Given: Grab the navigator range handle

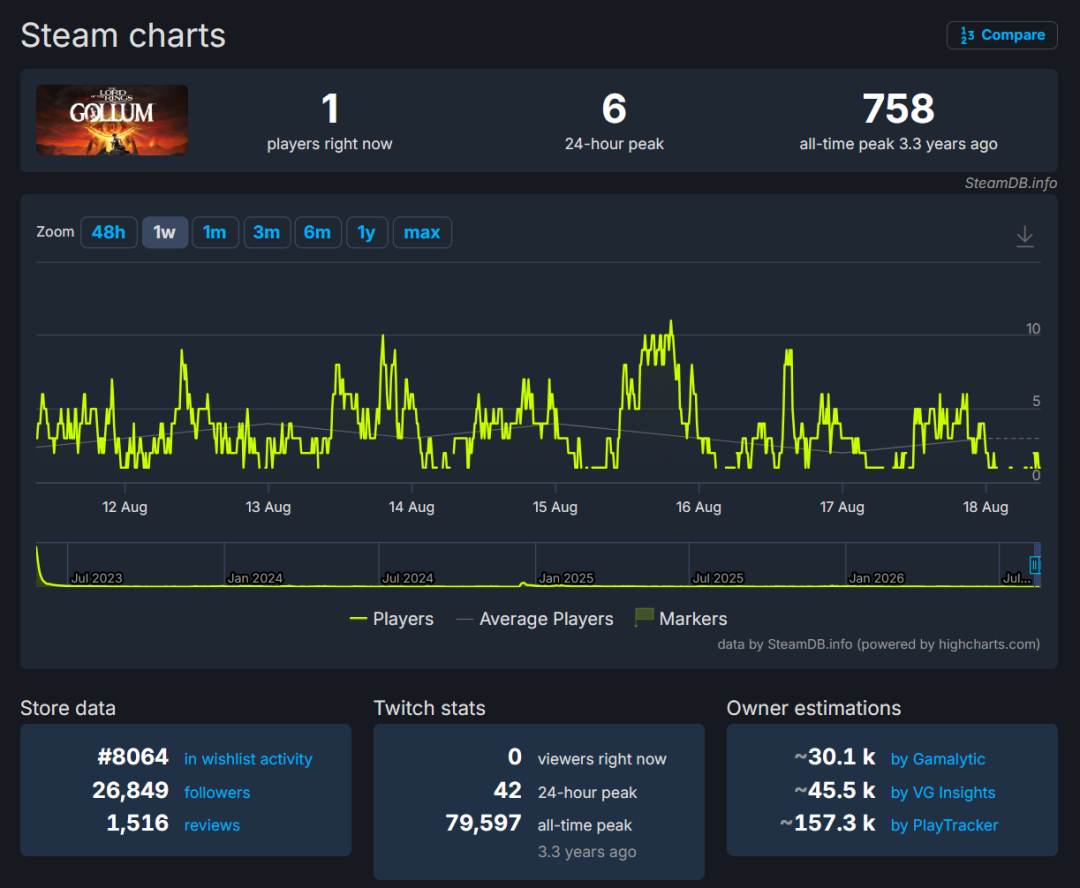Looking at the screenshot, I should coord(1034,565).
